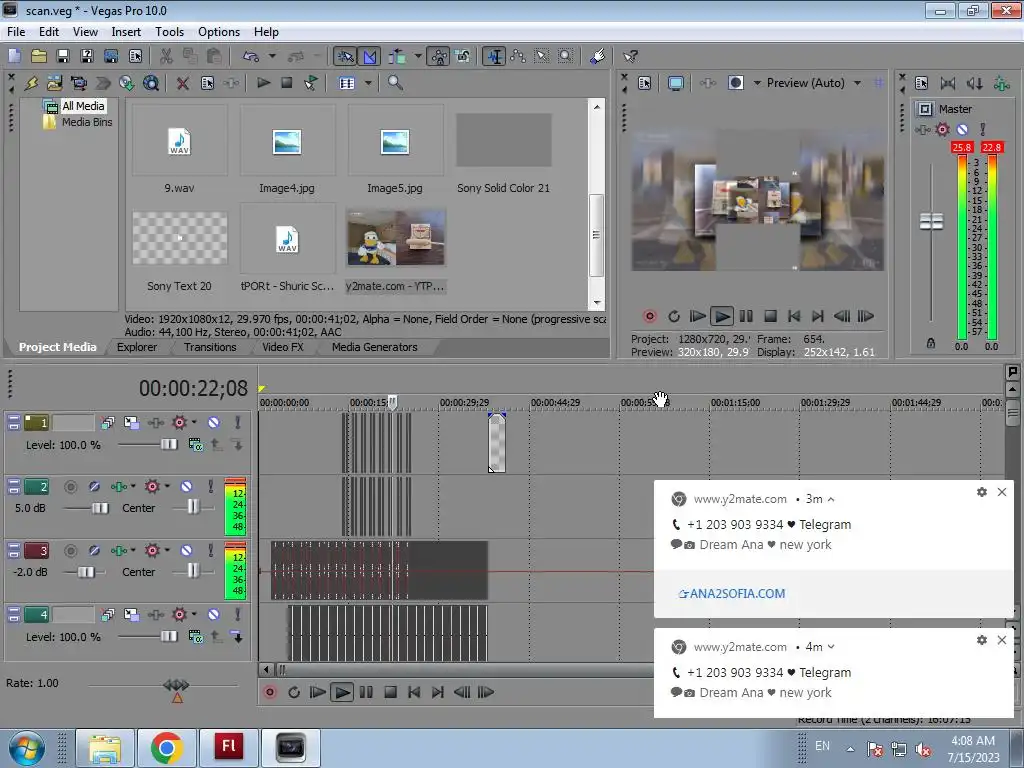
Task: Solo audio track 3
Action: pos(210,551)
